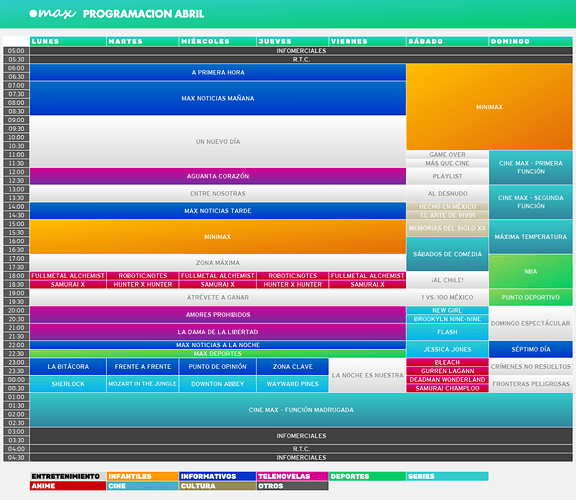Viewport: 576px width, 500px height.
Task: Select the SÉPTIMO DÍA slot
Action: (531, 349)
